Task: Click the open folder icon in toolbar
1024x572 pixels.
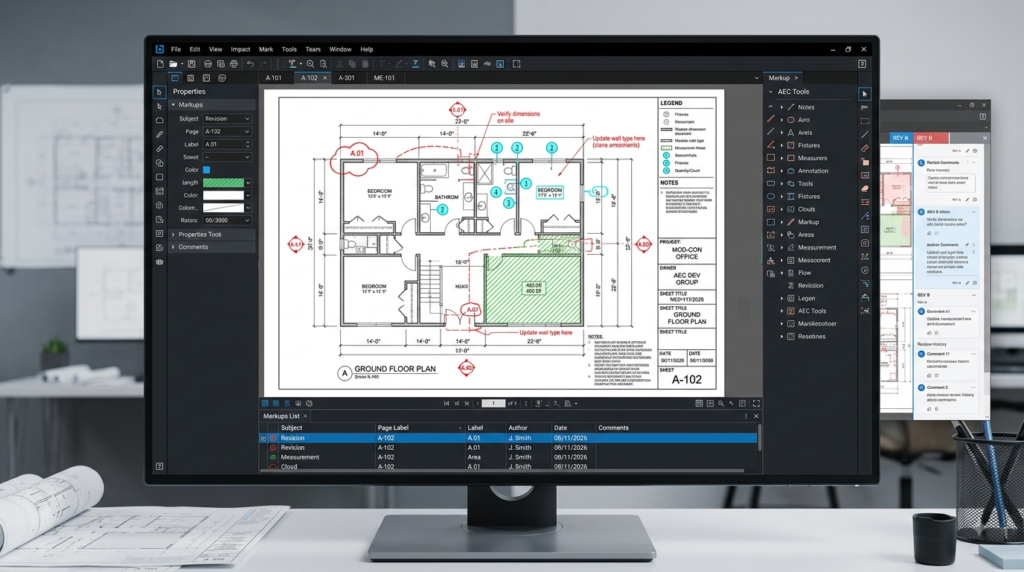Action: [x=173, y=64]
